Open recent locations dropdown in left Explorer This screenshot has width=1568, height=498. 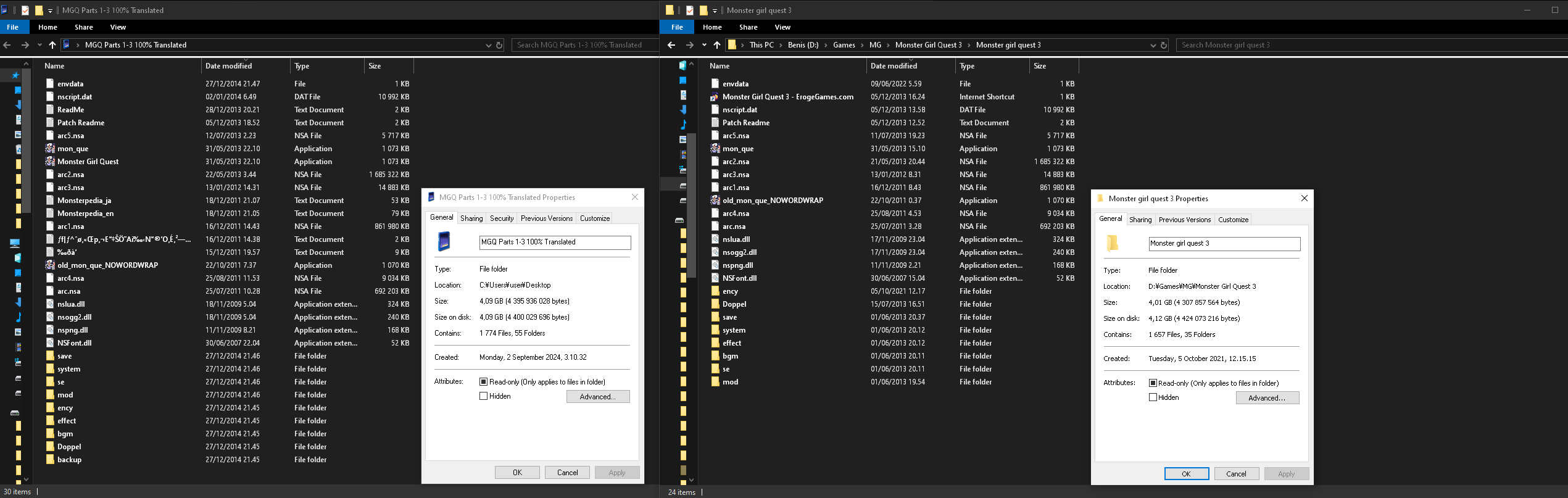click(39, 45)
